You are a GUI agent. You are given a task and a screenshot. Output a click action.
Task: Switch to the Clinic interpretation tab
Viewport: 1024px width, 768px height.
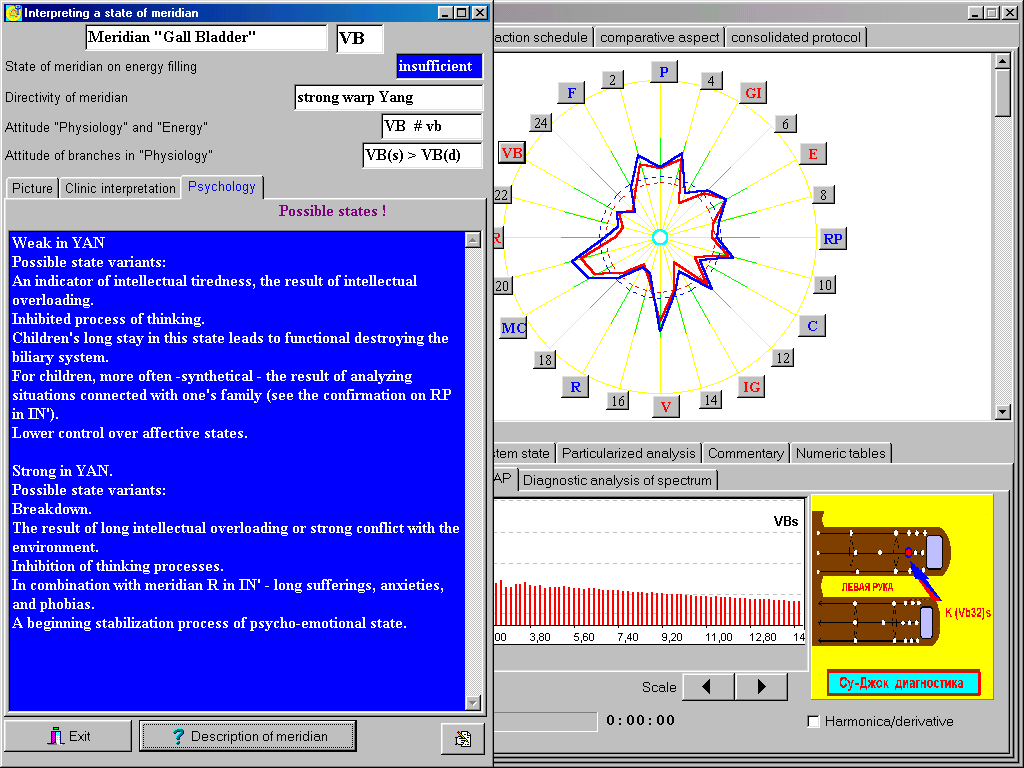[120, 188]
